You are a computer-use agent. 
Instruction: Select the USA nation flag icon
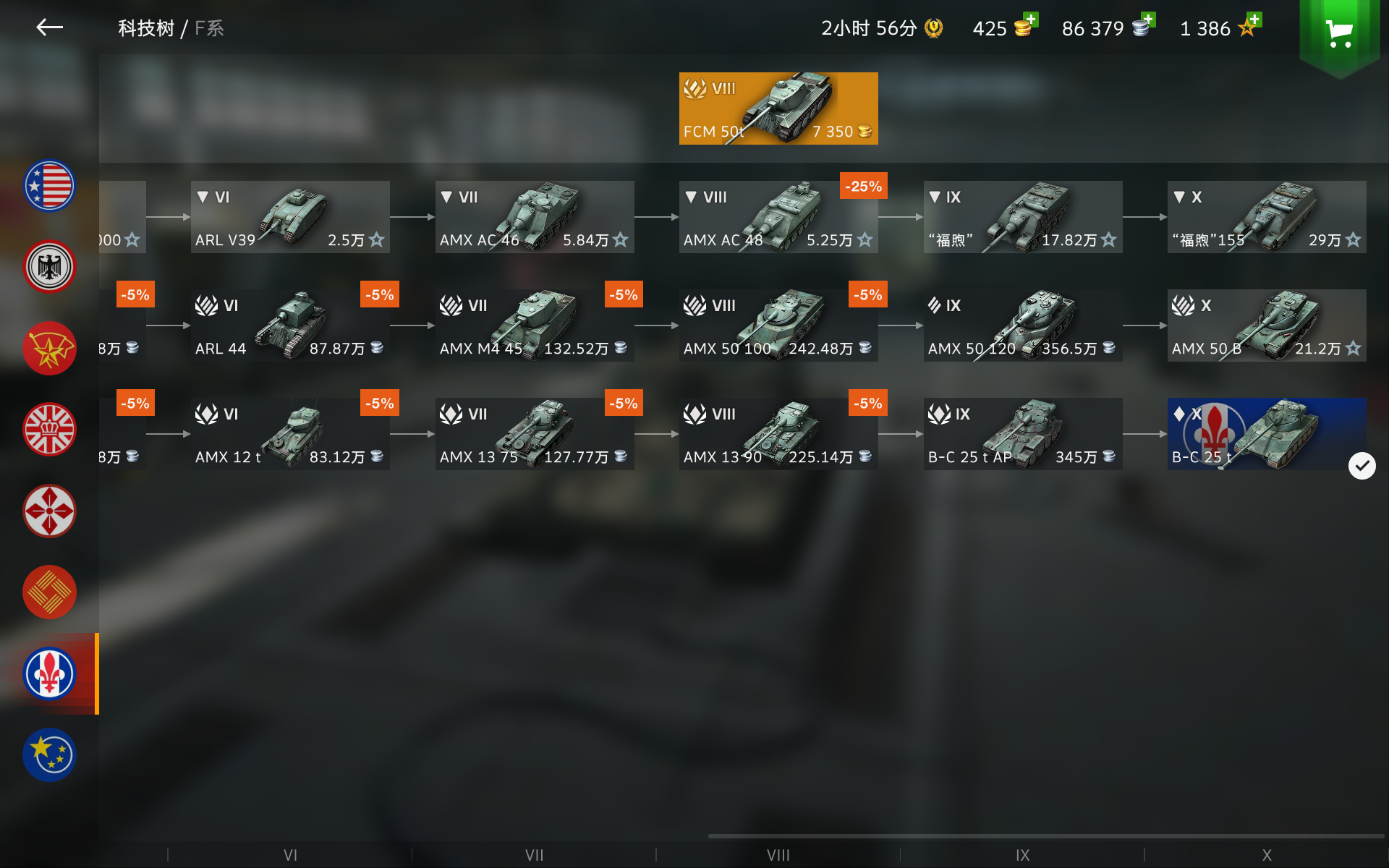pos(49,186)
